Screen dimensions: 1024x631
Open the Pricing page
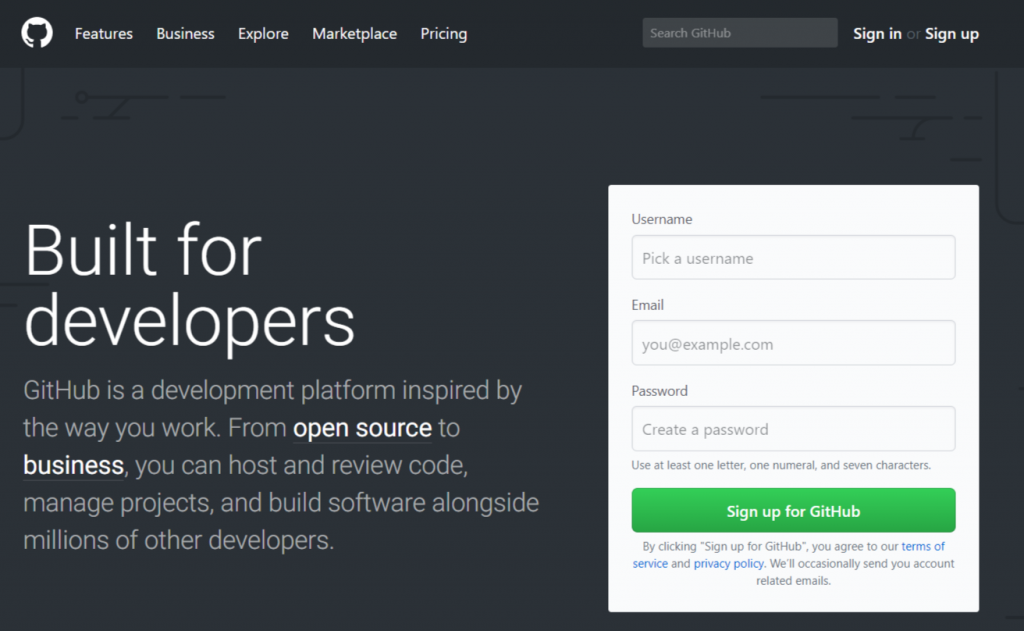[x=444, y=33]
